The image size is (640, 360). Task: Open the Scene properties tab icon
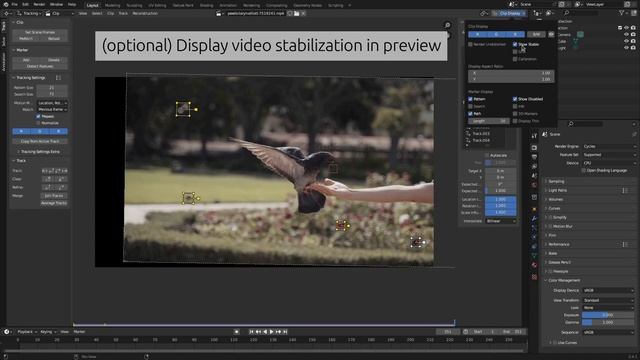534,176
